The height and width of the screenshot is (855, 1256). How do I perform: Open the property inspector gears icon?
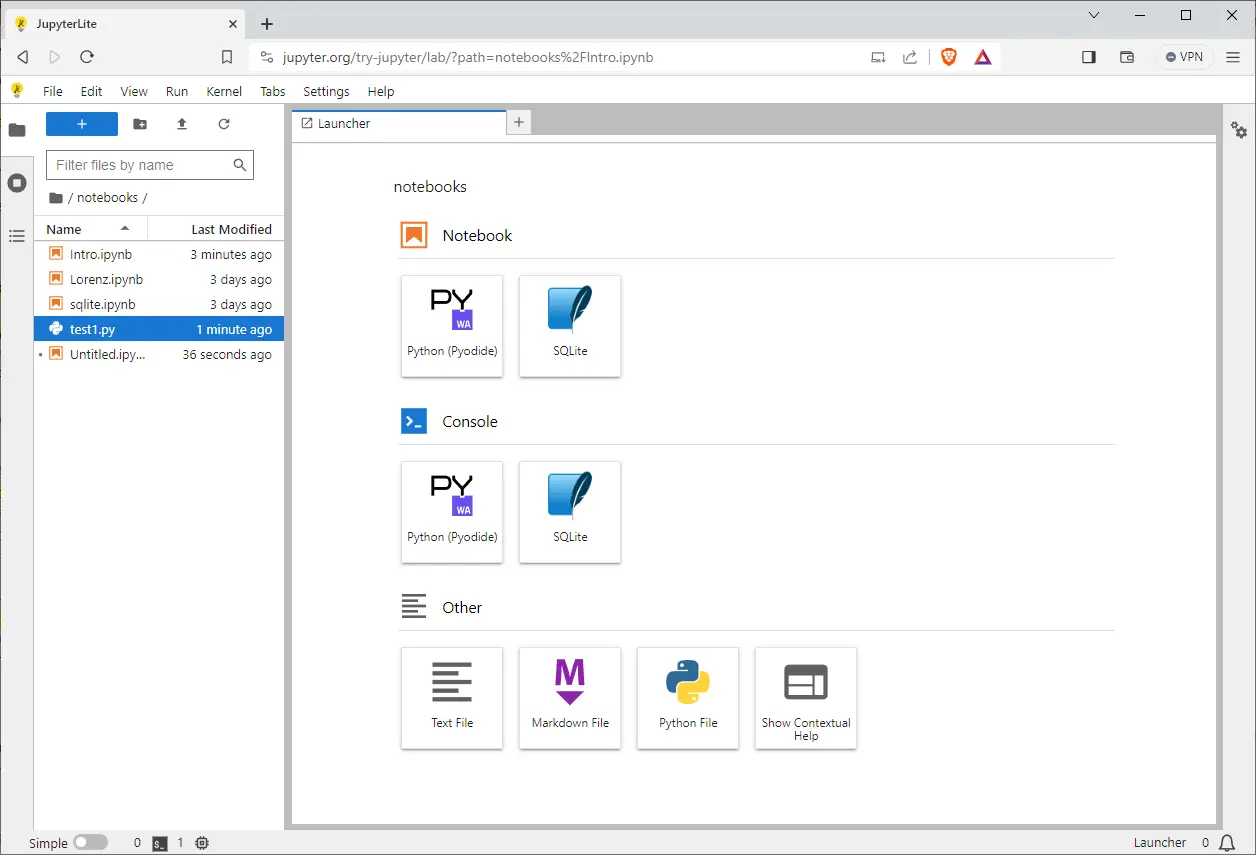[x=1239, y=130]
